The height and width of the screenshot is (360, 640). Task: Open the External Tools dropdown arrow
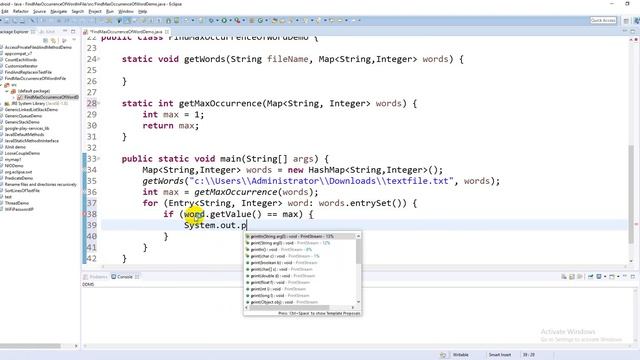tap(244, 20)
